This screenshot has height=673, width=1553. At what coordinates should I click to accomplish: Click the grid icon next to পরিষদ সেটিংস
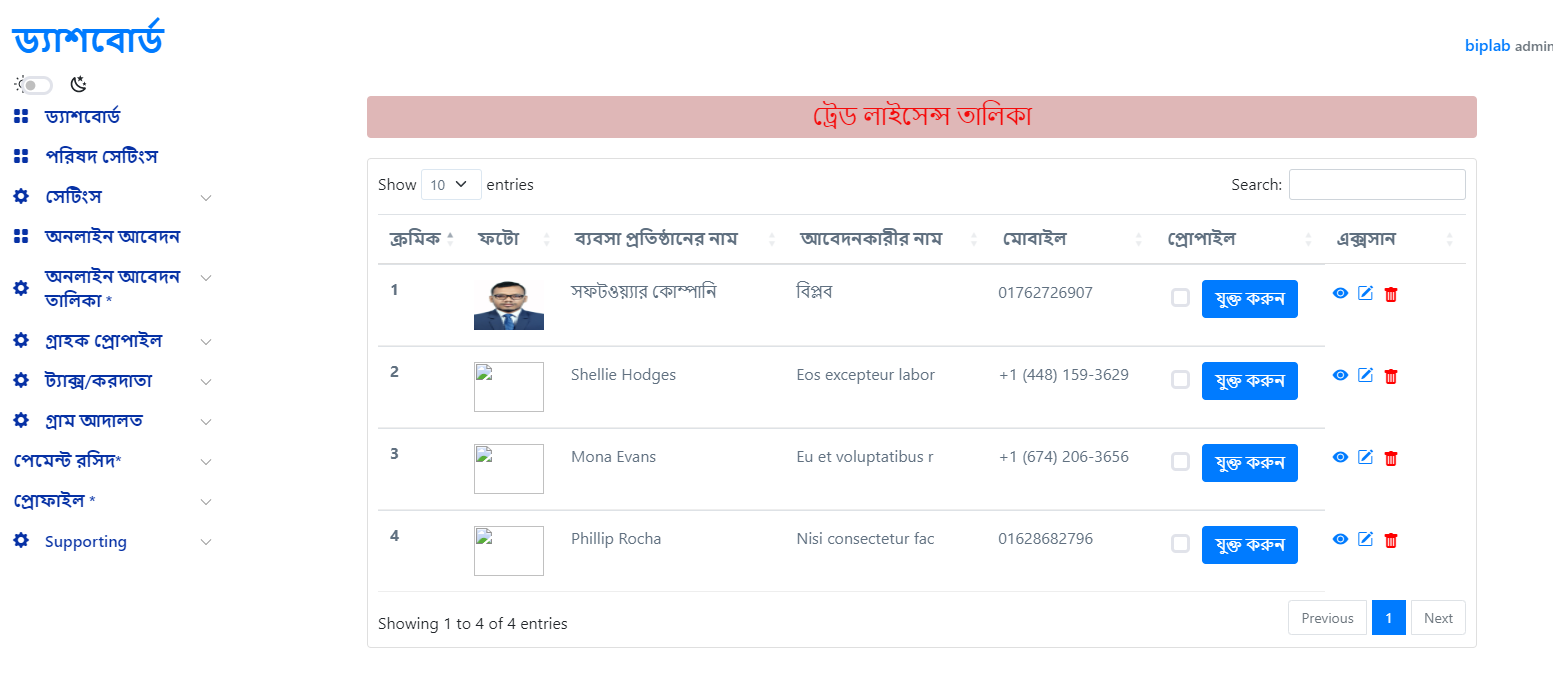click(x=21, y=157)
